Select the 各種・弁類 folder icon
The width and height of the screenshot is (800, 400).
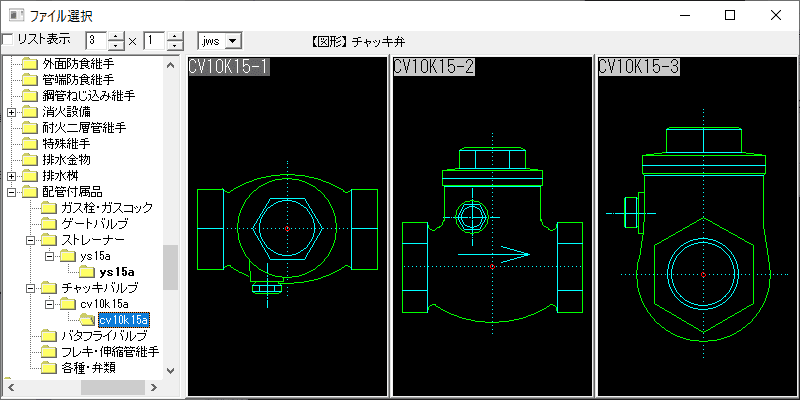pos(49,368)
